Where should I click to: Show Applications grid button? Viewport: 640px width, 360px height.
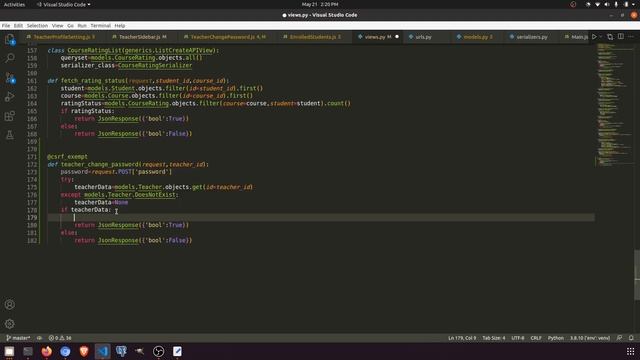[630, 351]
